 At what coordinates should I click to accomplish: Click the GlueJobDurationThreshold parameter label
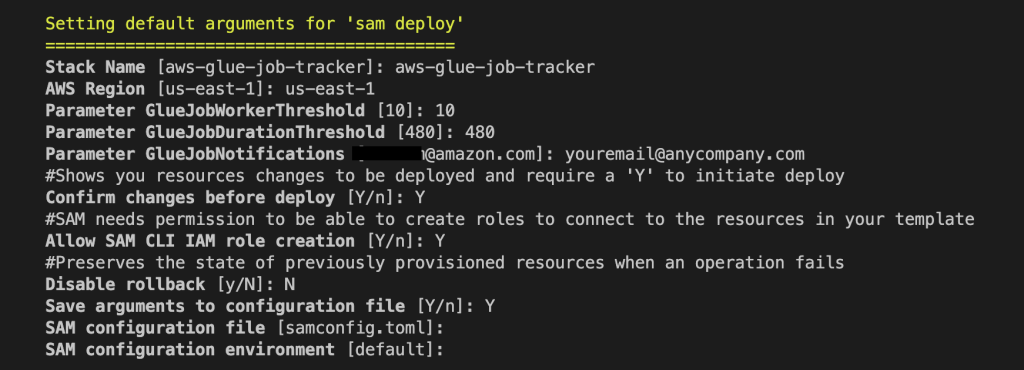(215, 132)
